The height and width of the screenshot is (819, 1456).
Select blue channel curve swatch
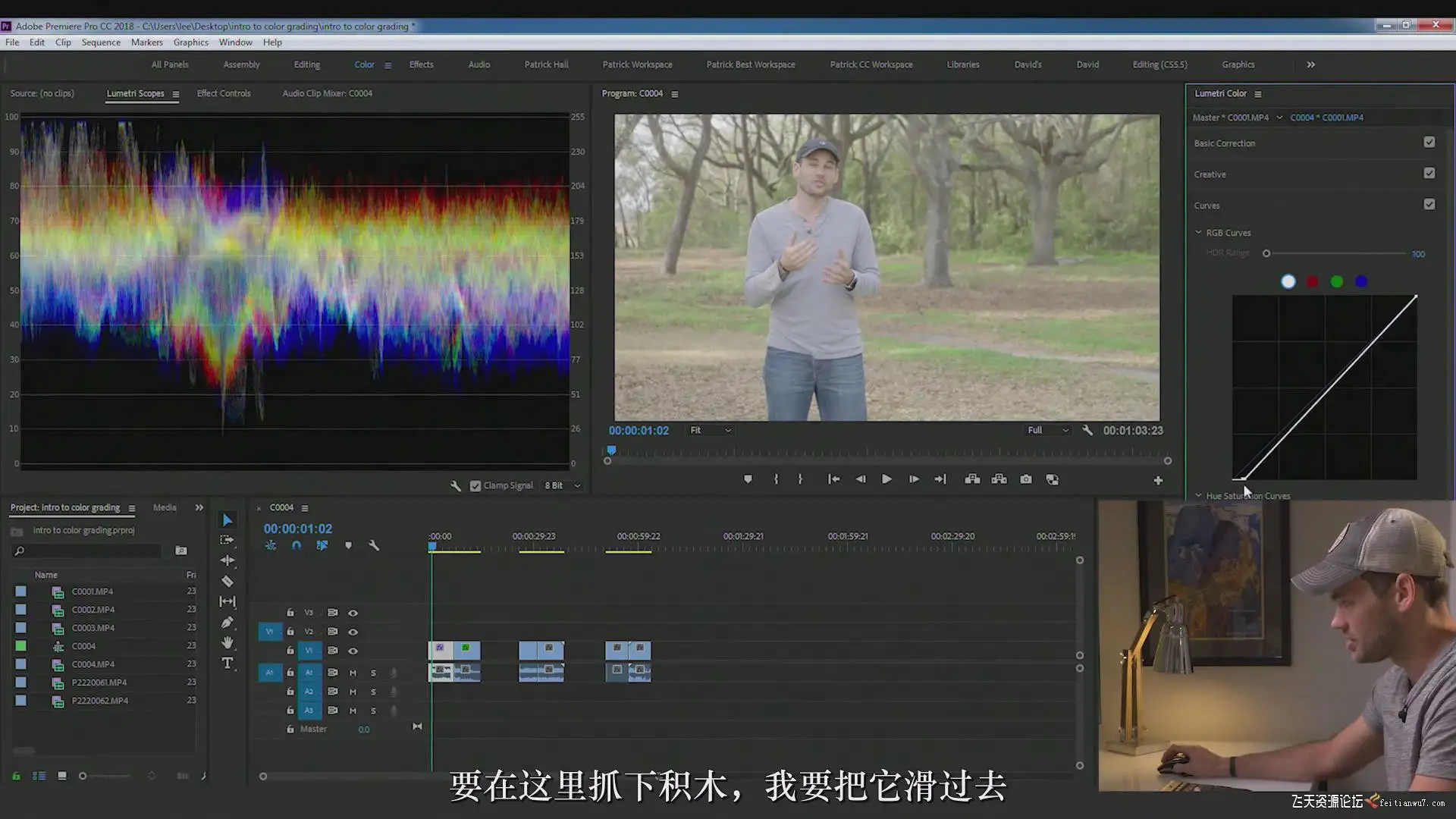click(x=1361, y=282)
